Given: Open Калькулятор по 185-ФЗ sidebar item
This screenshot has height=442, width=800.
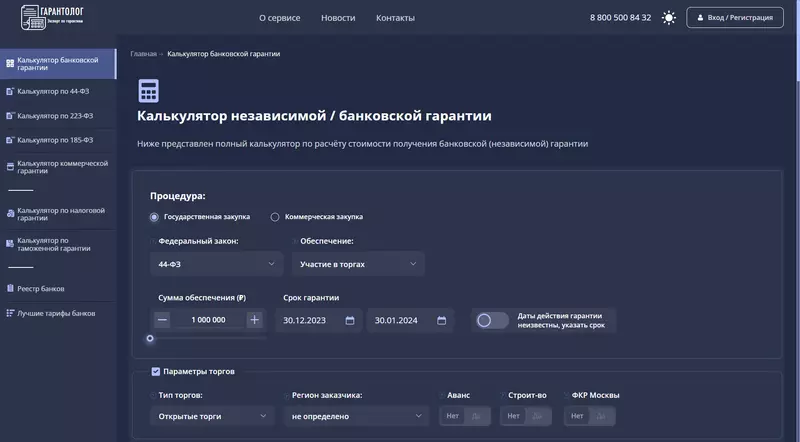Looking at the screenshot, I should click(x=58, y=140).
